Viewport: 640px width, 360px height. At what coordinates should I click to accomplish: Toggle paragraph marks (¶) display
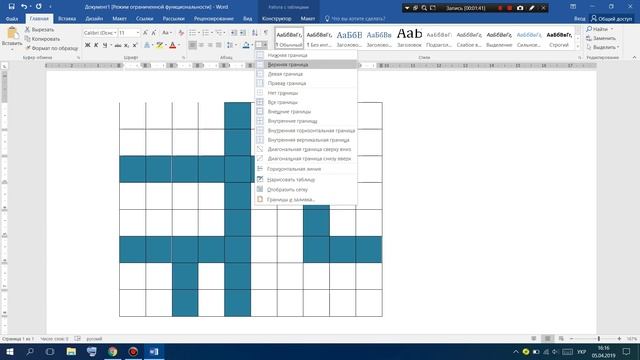(266, 33)
